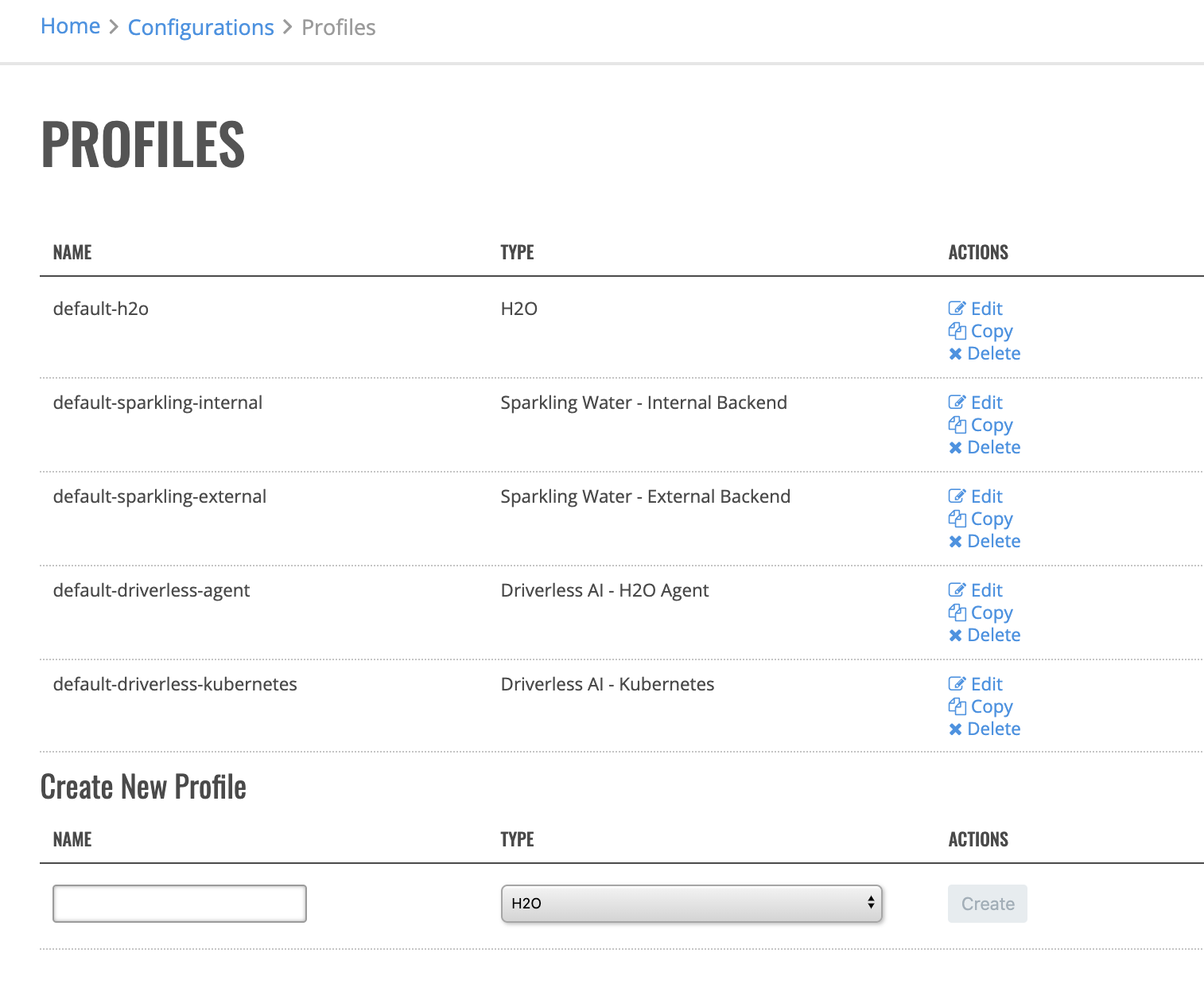Image resolution: width=1204 pixels, height=988 pixels.
Task: Click the Edit pencil icon for default-sparkling-internal
Action: [957, 403]
